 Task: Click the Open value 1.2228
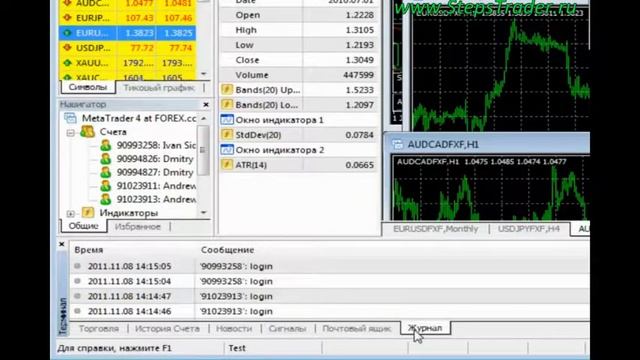point(359,15)
